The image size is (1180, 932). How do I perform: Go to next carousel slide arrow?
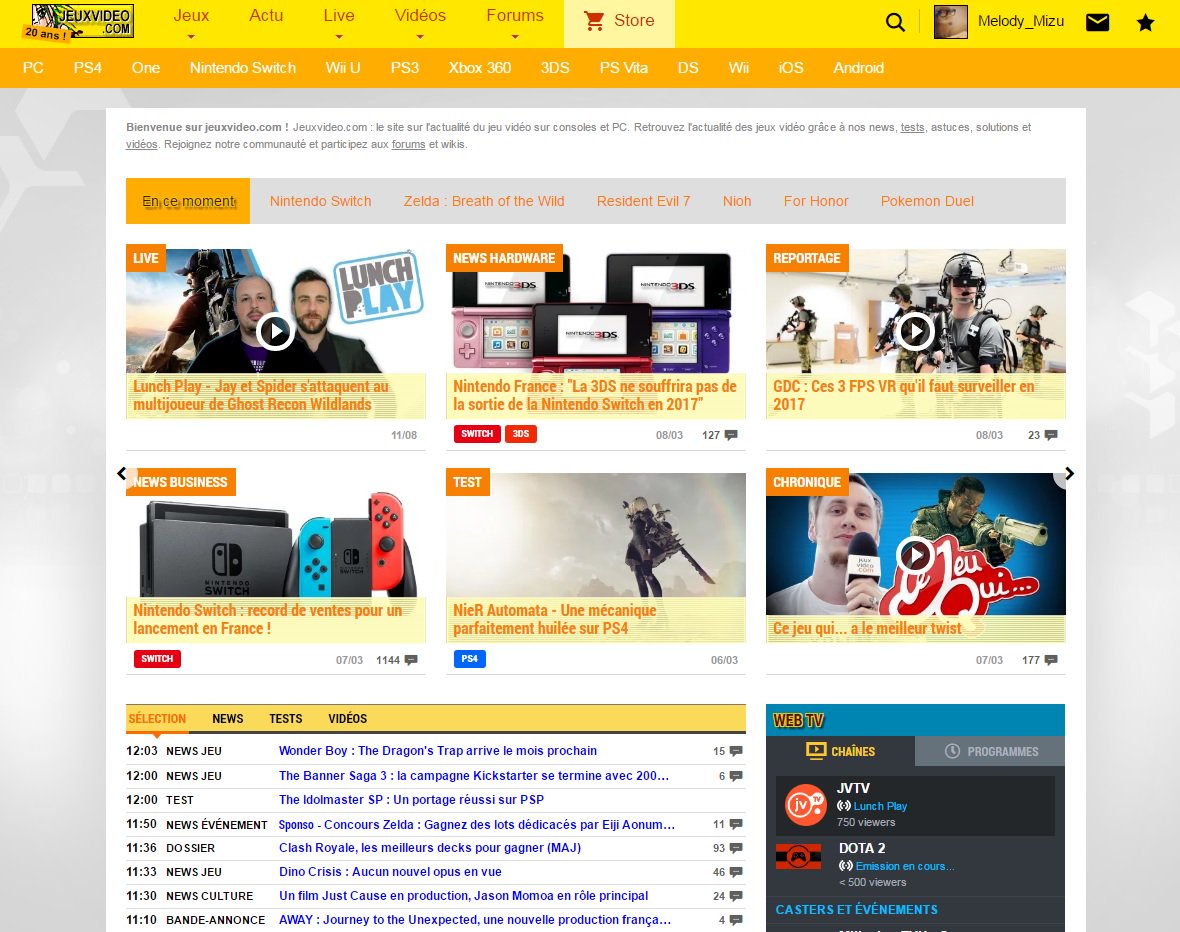(1069, 474)
